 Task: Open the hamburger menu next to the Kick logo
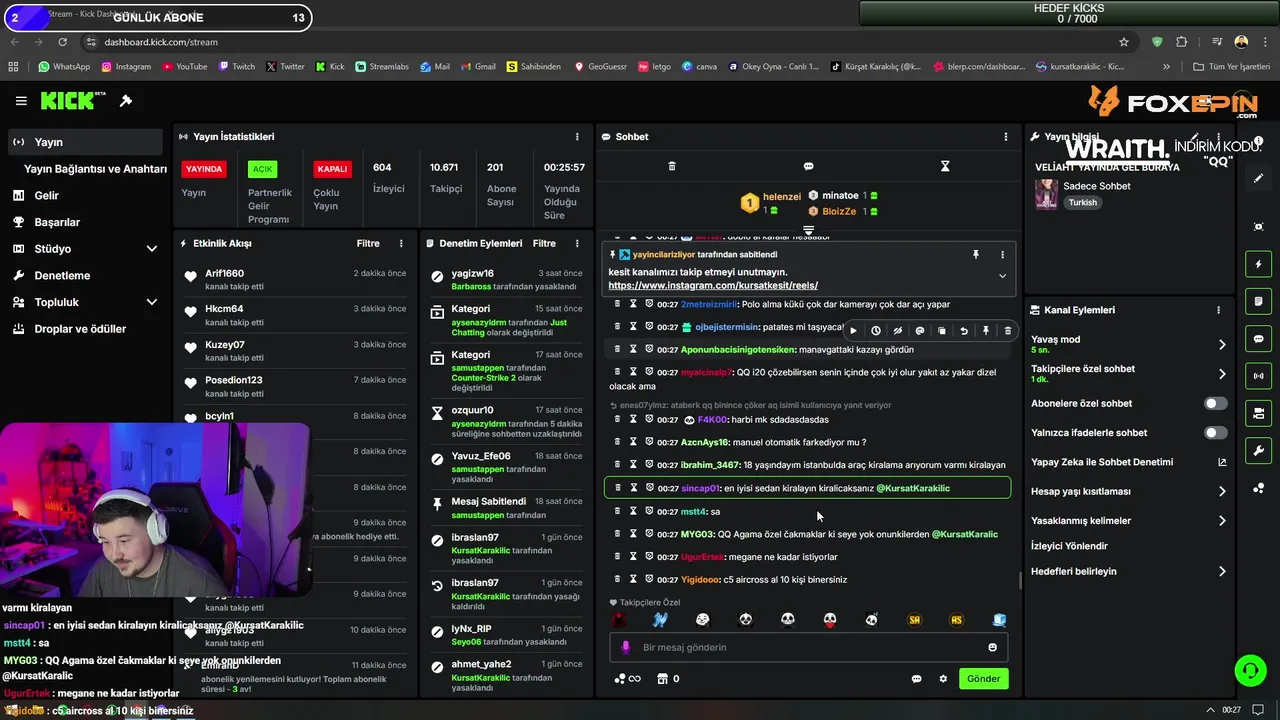[x=21, y=101]
